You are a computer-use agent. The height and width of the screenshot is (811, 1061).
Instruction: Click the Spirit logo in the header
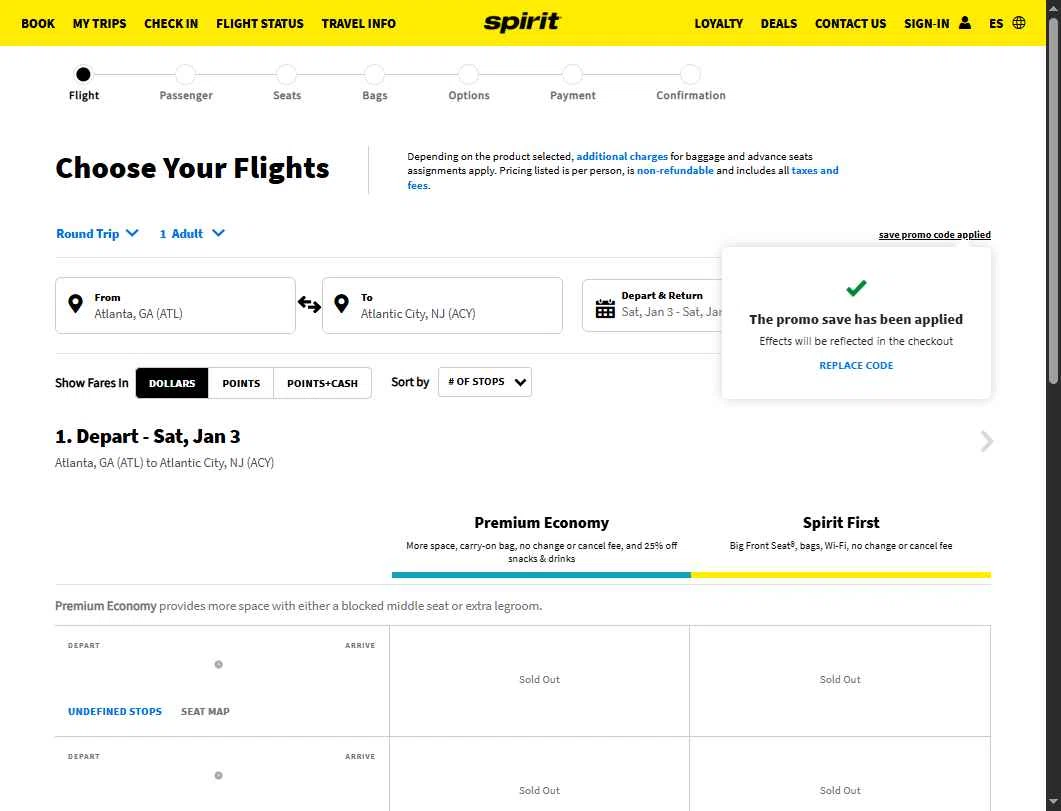click(x=522, y=23)
